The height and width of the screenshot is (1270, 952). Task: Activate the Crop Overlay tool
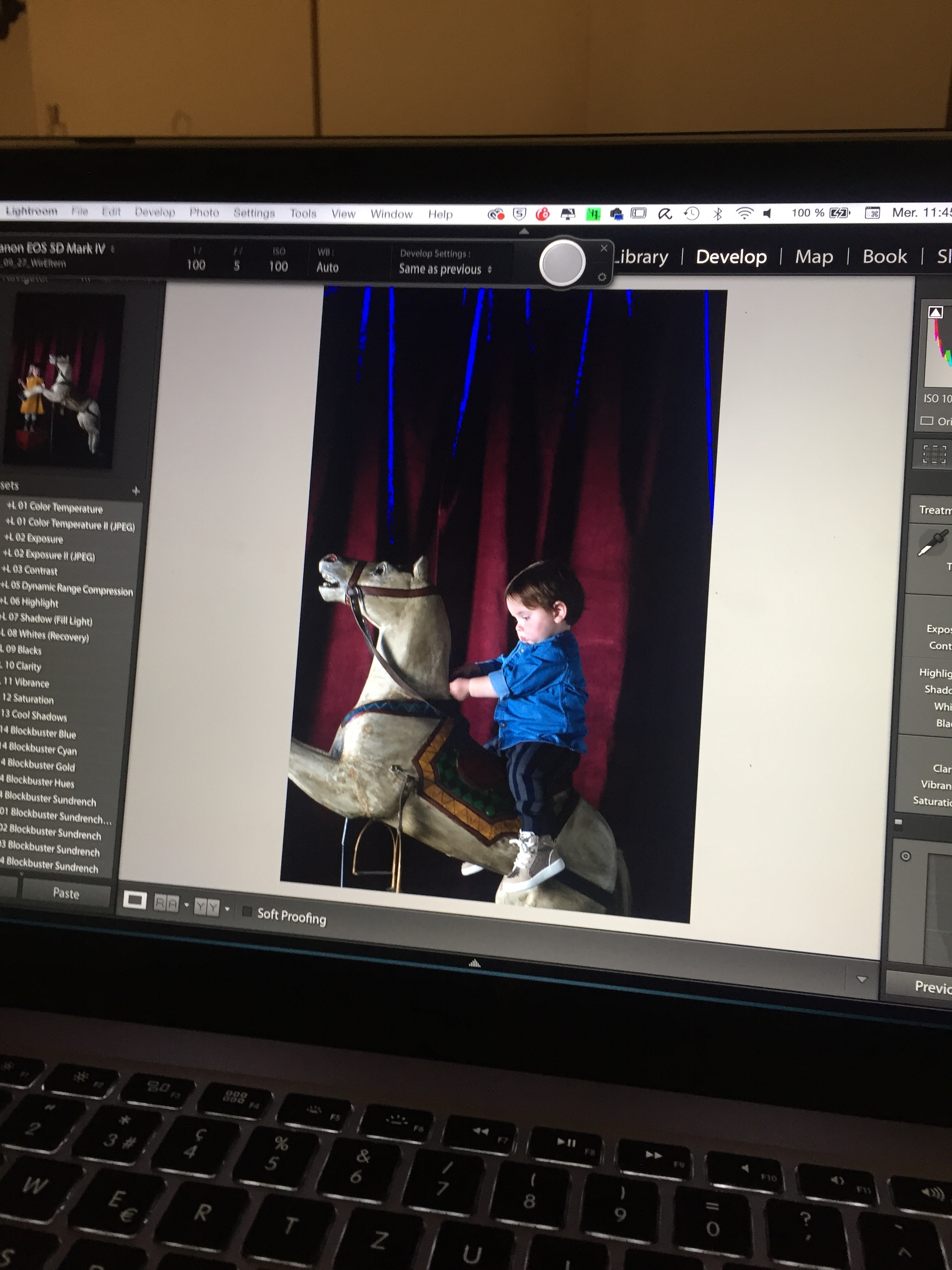tap(934, 454)
